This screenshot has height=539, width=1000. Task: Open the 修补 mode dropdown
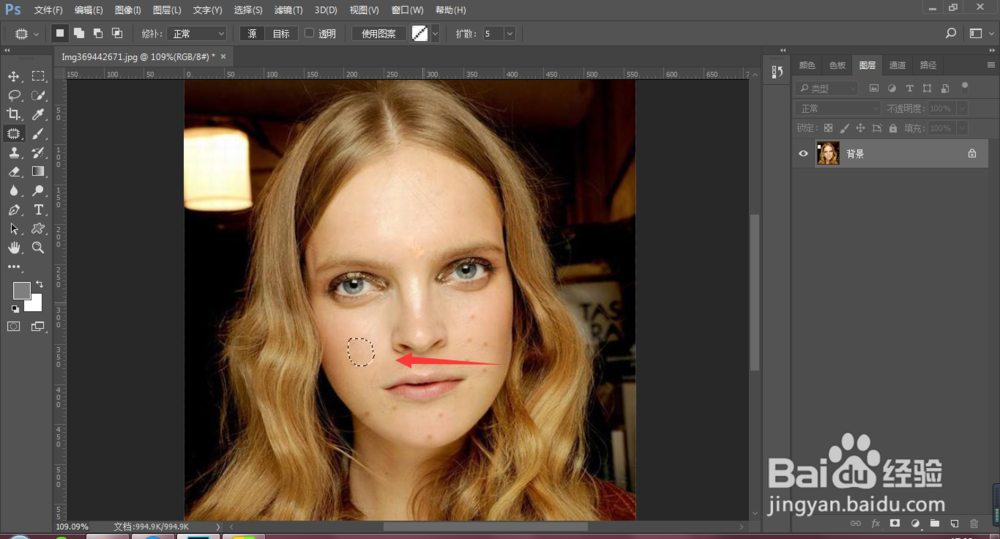(197, 33)
